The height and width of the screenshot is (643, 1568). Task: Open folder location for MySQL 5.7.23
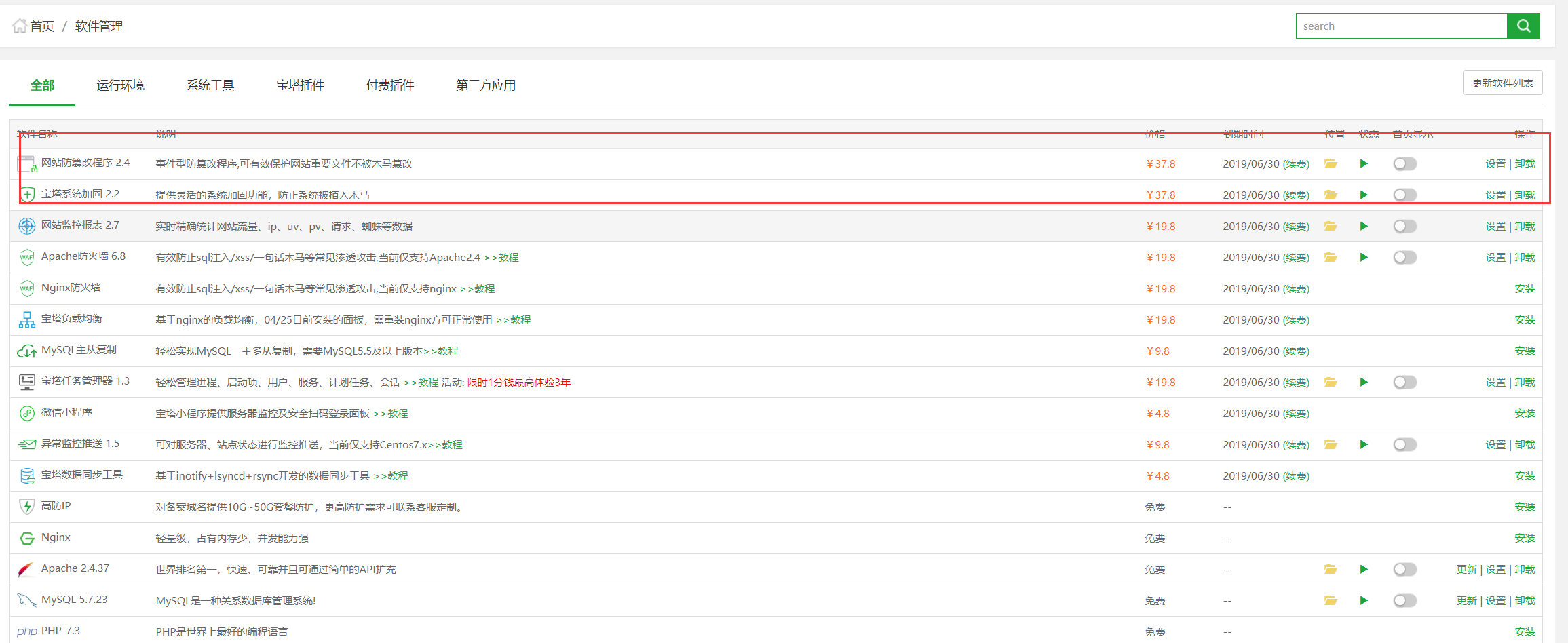(1331, 600)
